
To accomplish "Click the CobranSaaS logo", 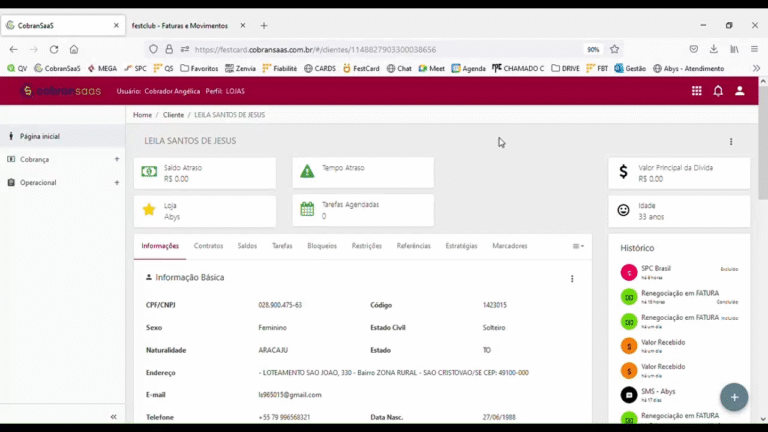I will [61, 91].
